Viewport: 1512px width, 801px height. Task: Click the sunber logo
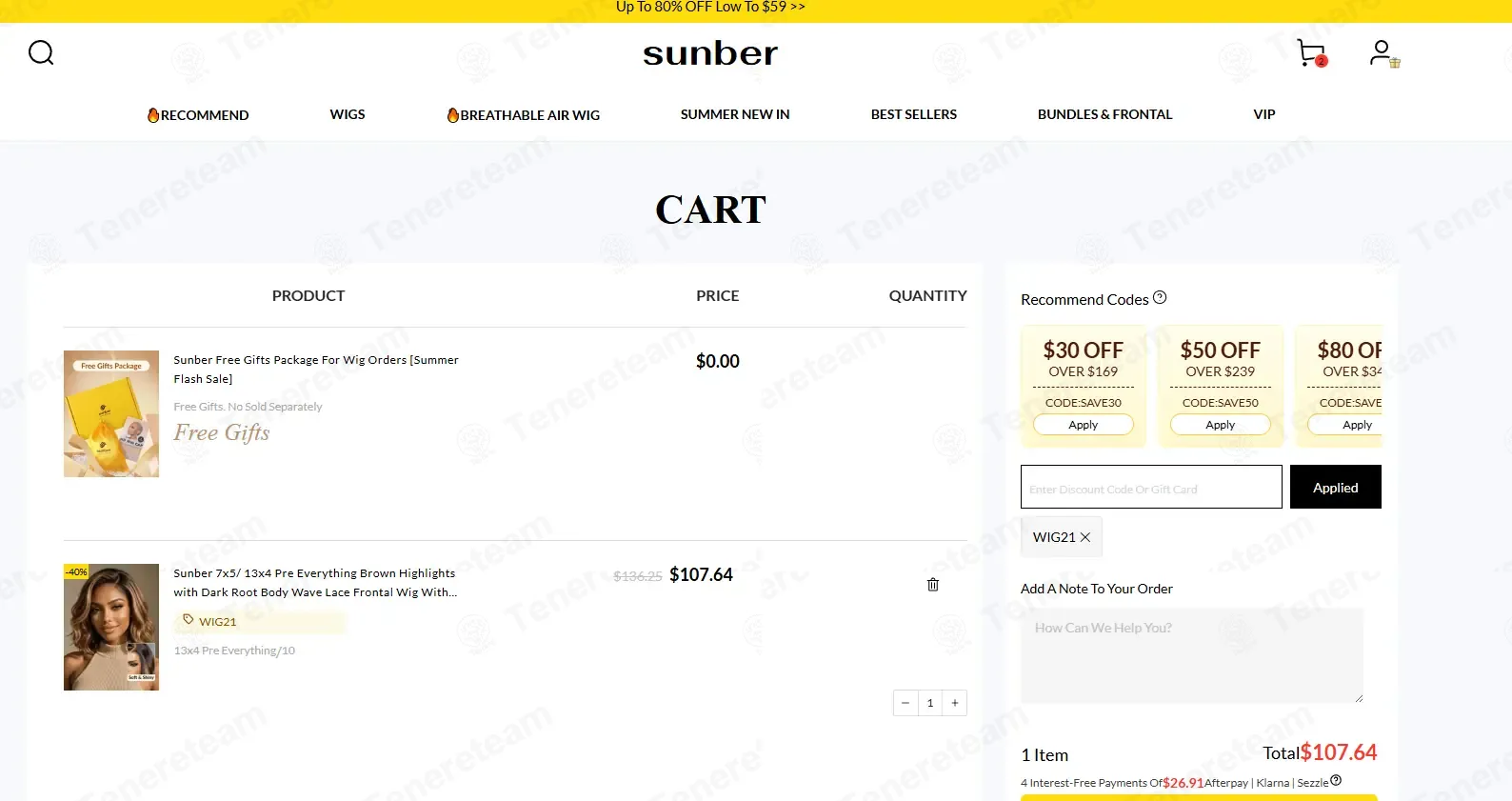(x=710, y=53)
